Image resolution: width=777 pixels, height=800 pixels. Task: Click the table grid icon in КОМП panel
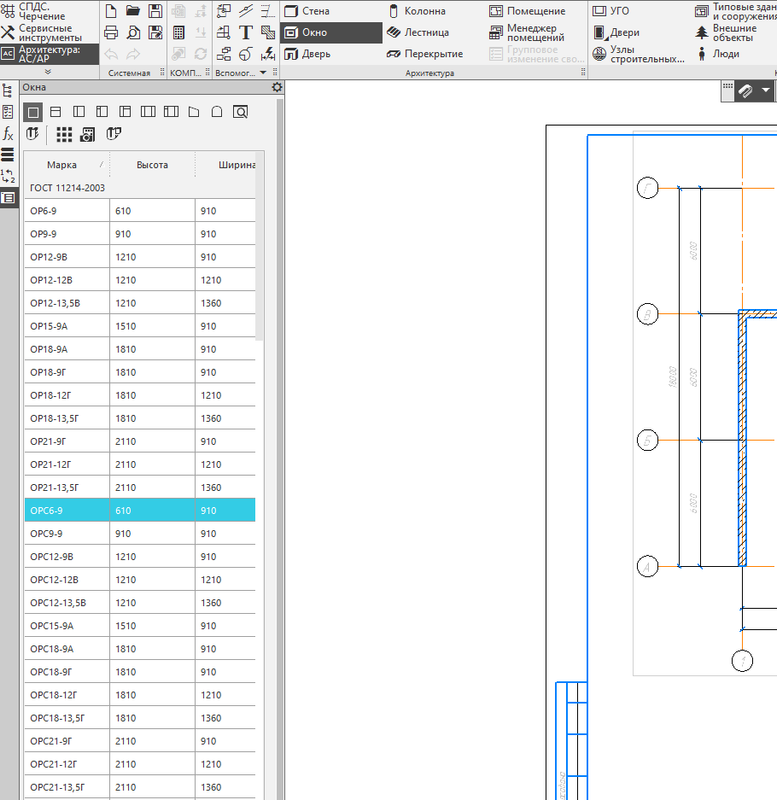[179, 33]
